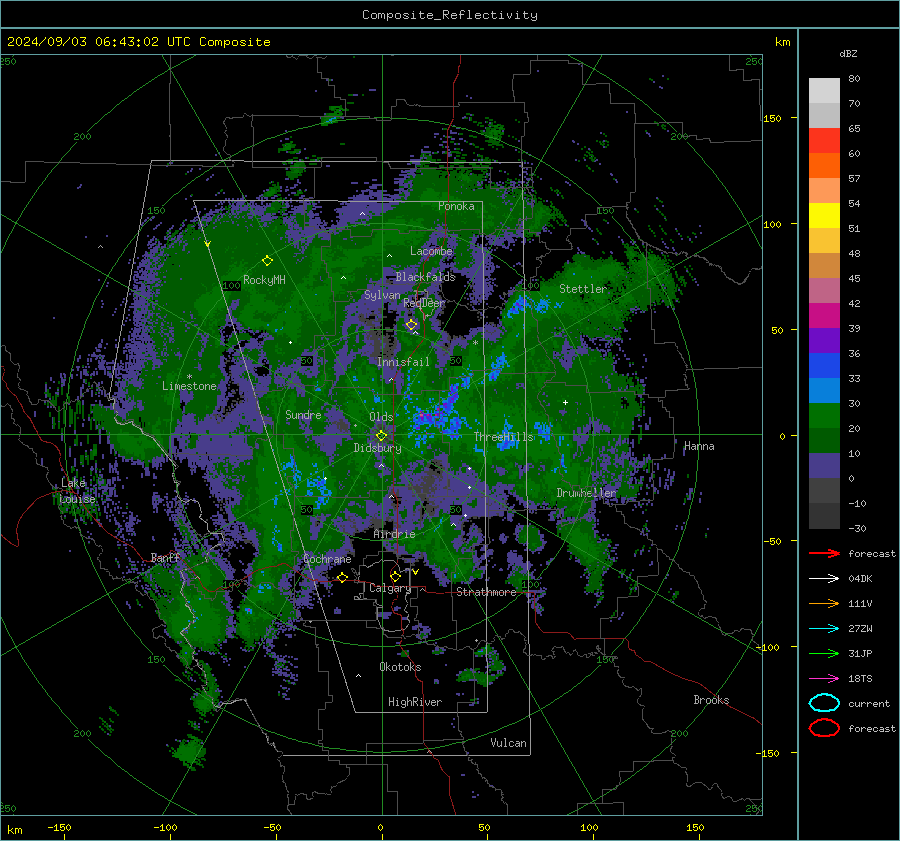Click the Composite_Reflectivity title
900x841 pixels.
coord(450,15)
